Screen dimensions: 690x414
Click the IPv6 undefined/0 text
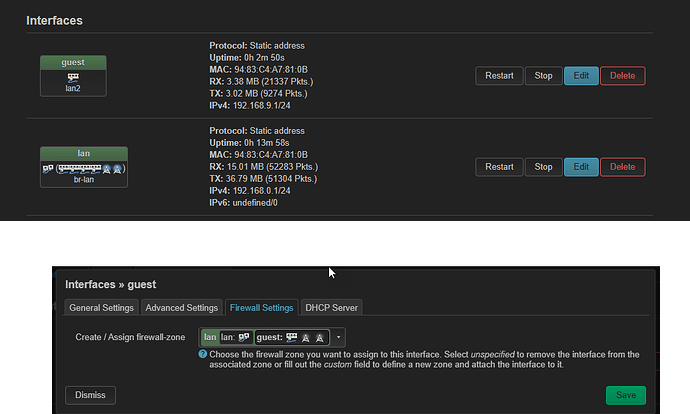(x=243, y=203)
